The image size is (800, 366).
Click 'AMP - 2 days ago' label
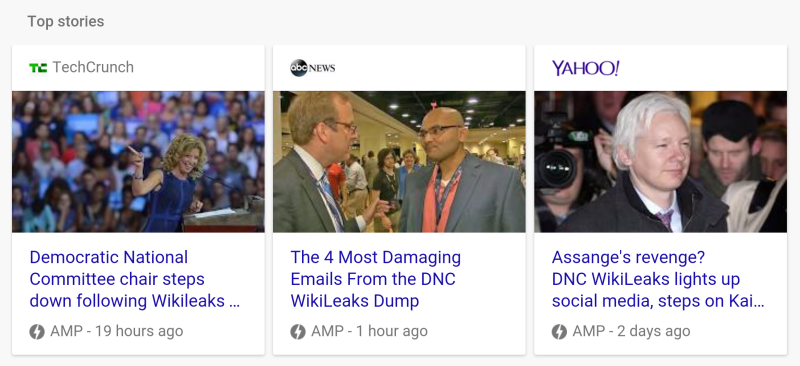(x=631, y=332)
